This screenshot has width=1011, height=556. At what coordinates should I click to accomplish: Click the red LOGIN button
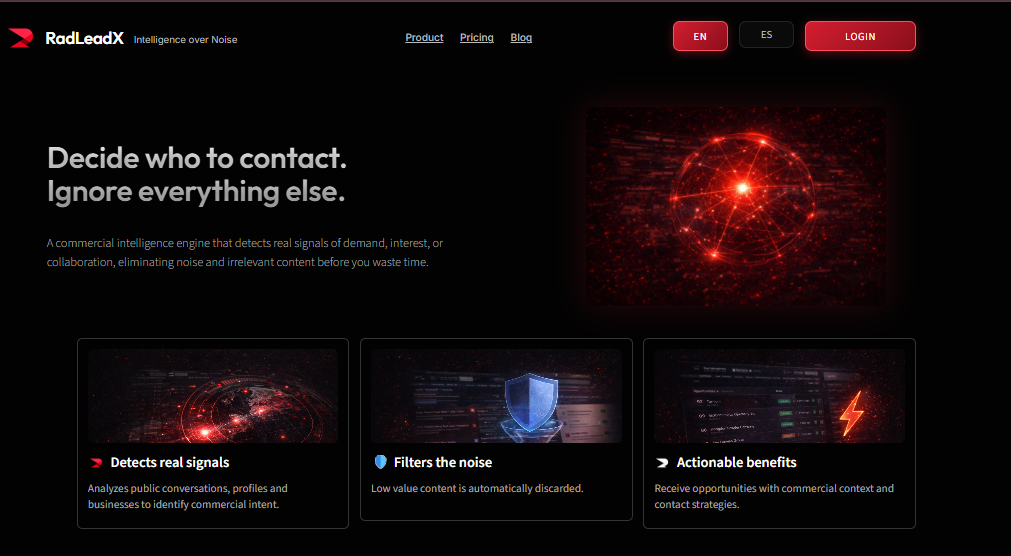pyautogui.click(x=860, y=36)
